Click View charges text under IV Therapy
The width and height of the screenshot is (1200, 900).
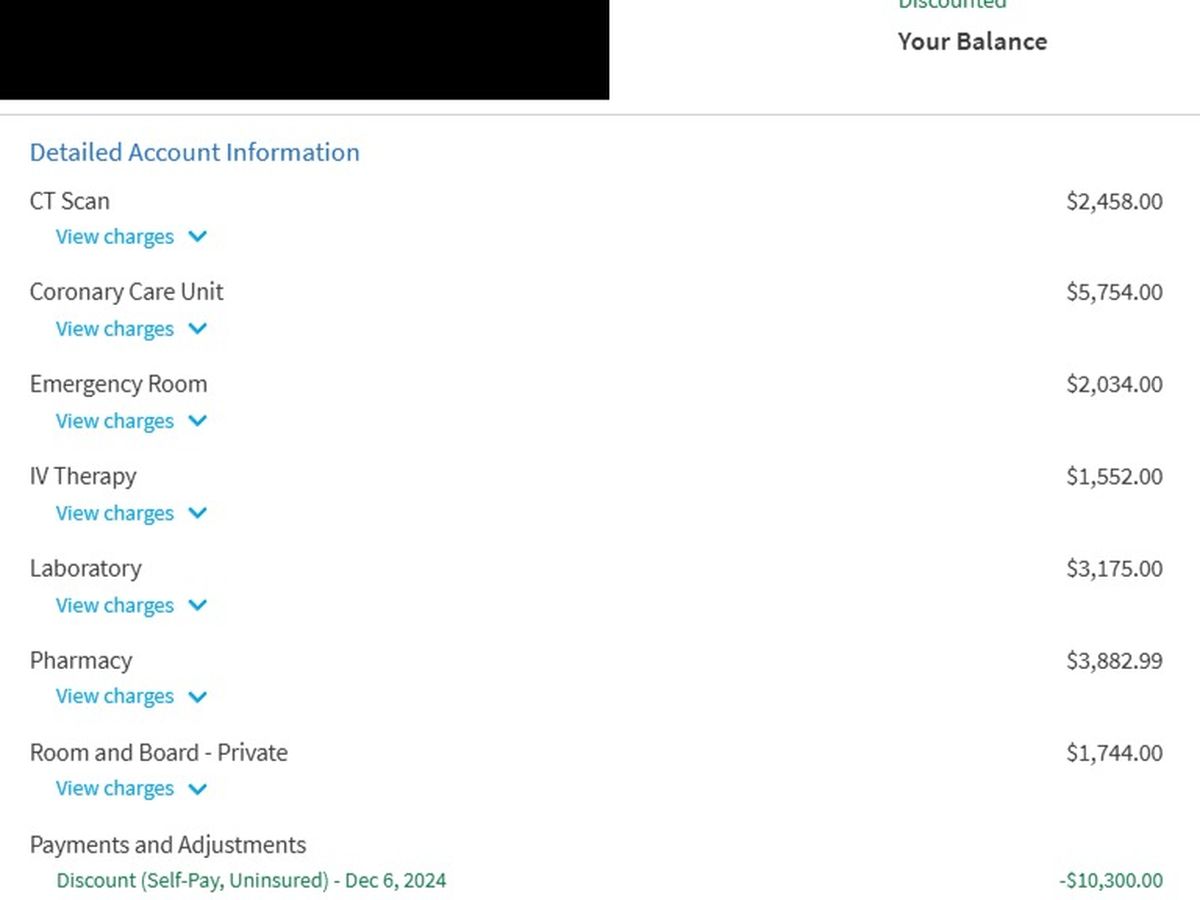coord(114,513)
